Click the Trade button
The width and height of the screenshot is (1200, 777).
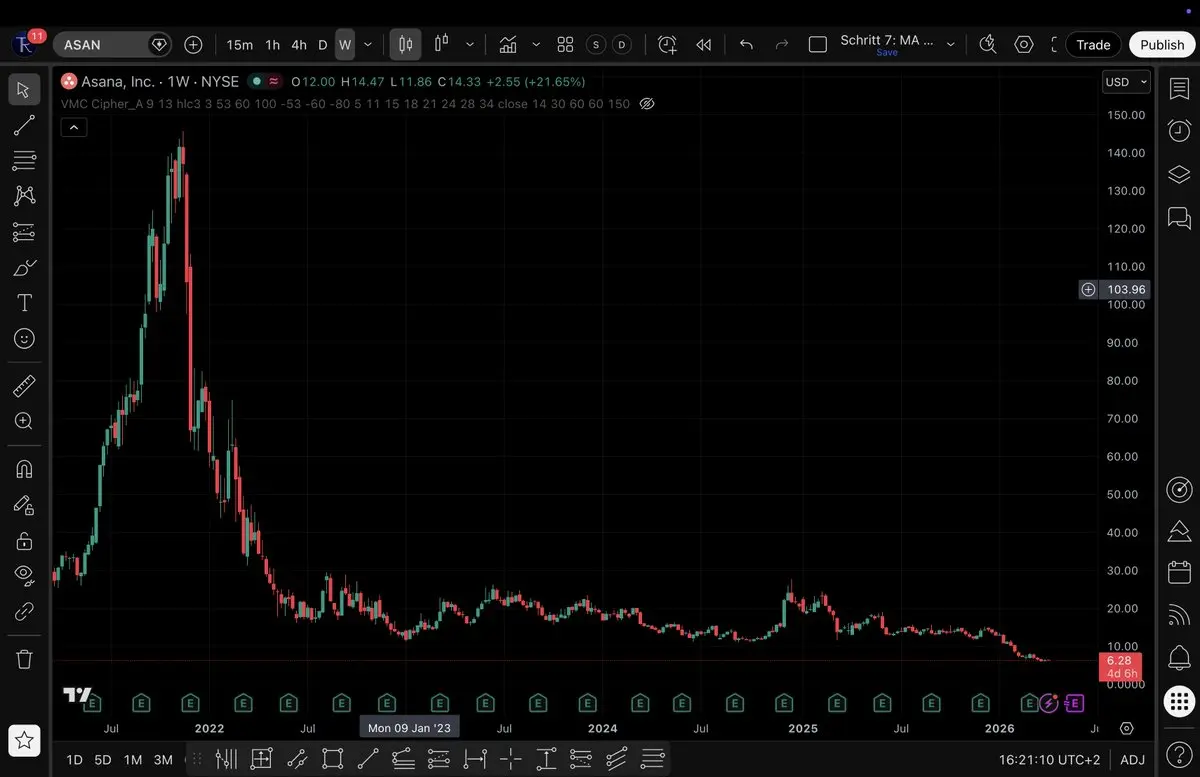pos(1094,45)
